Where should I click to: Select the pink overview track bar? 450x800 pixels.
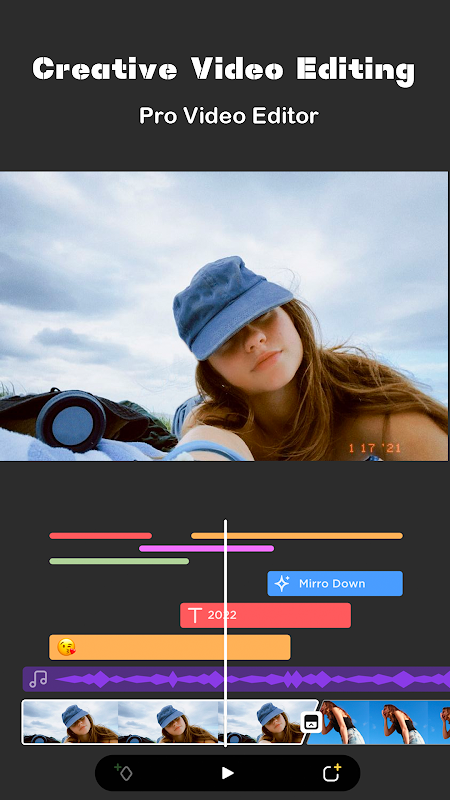207,548
